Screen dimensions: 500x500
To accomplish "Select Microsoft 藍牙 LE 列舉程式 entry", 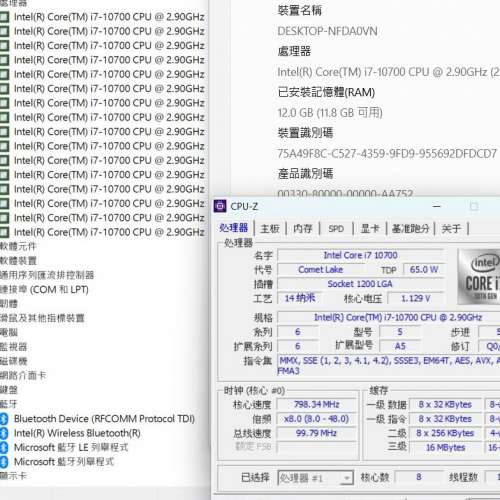I will coord(71,447).
